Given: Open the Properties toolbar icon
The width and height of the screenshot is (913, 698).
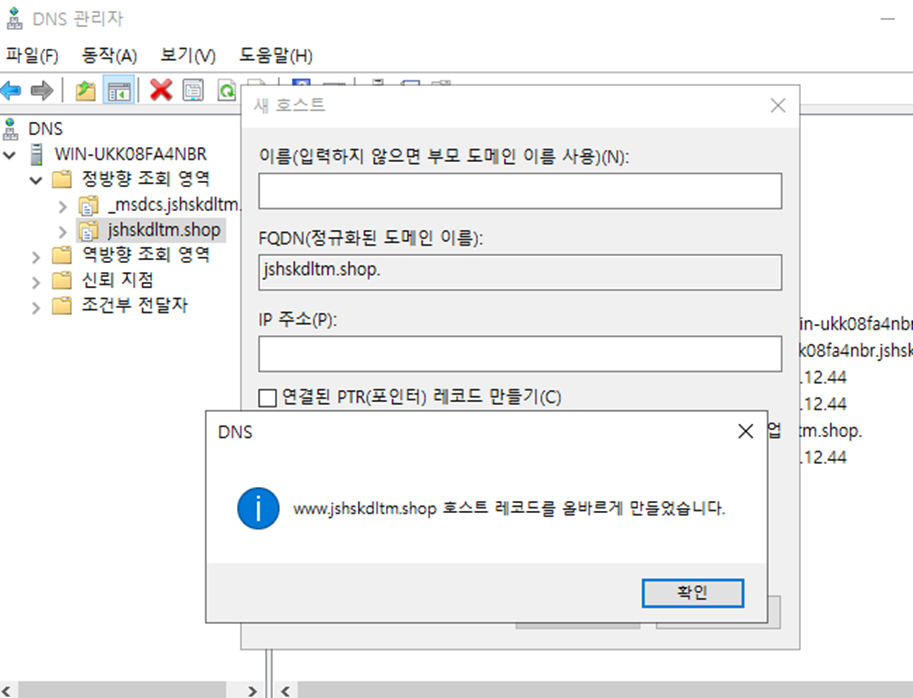Looking at the screenshot, I should [193, 91].
